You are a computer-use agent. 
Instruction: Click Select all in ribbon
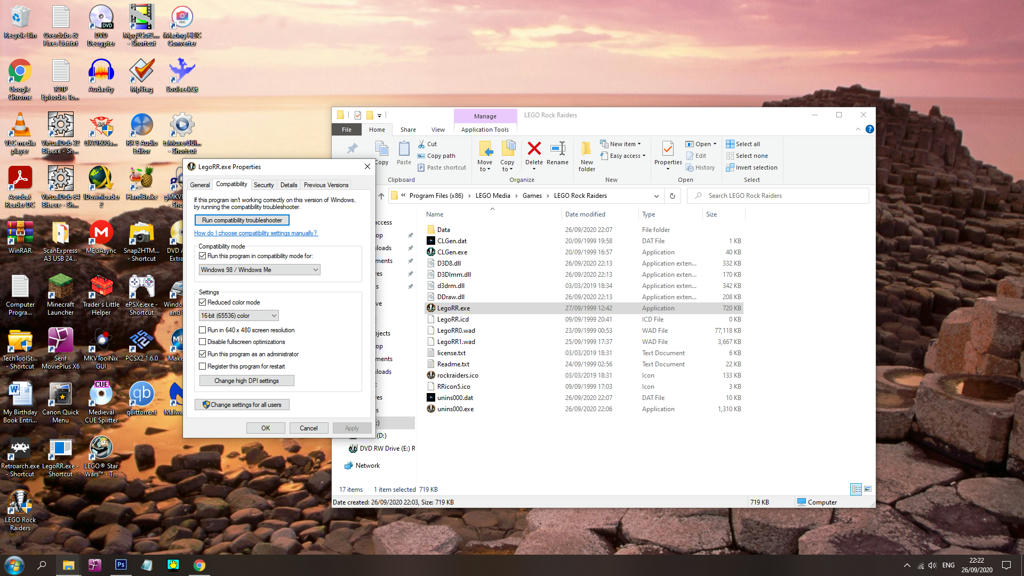(x=743, y=144)
